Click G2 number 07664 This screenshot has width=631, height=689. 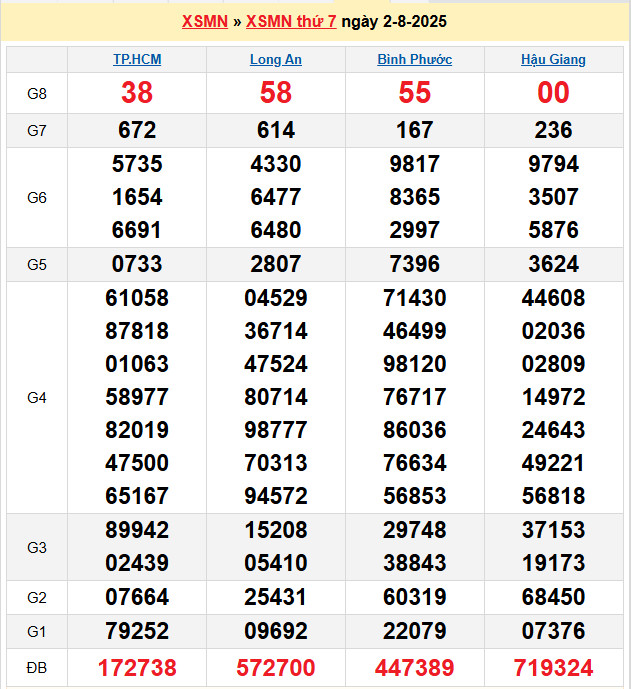(137, 597)
